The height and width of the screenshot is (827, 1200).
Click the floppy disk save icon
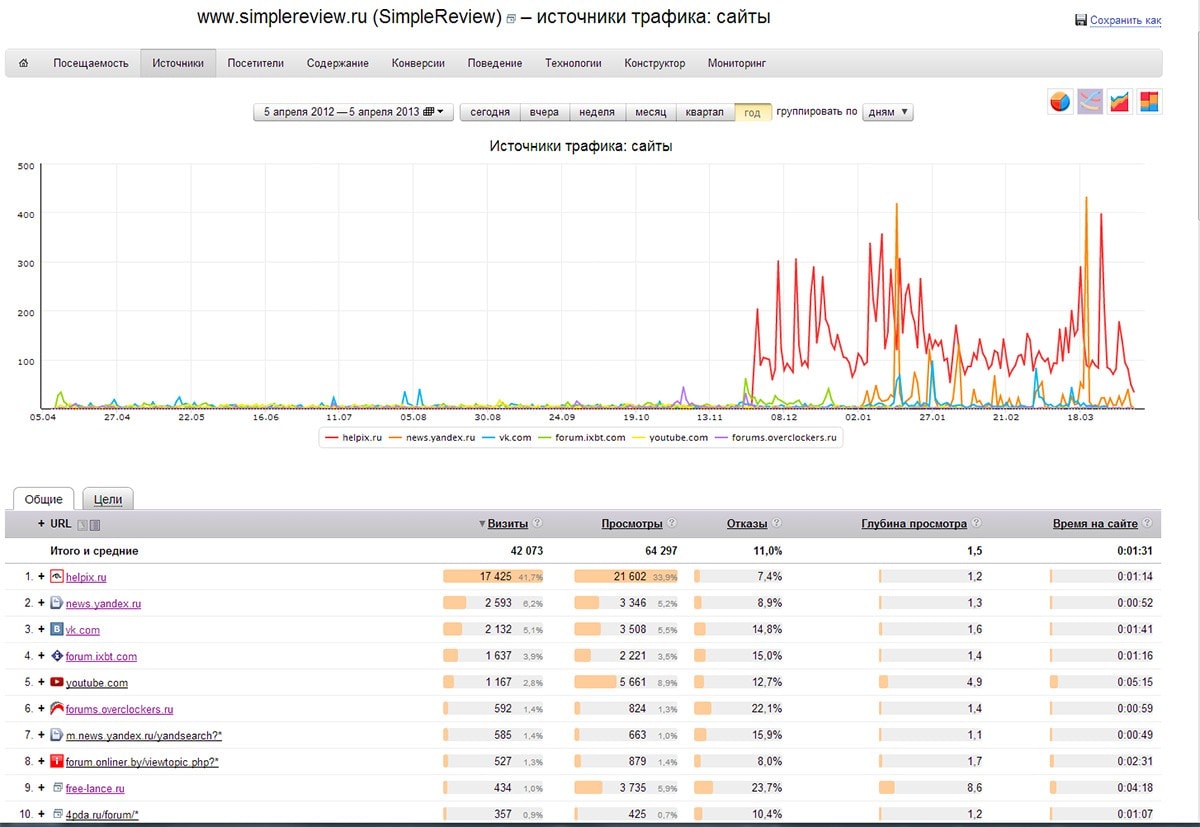[x=1080, y=20]
